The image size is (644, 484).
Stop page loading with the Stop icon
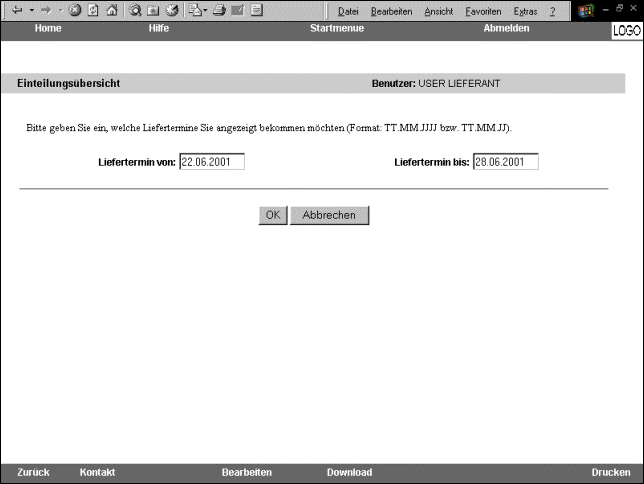click(x=75, y=10)
